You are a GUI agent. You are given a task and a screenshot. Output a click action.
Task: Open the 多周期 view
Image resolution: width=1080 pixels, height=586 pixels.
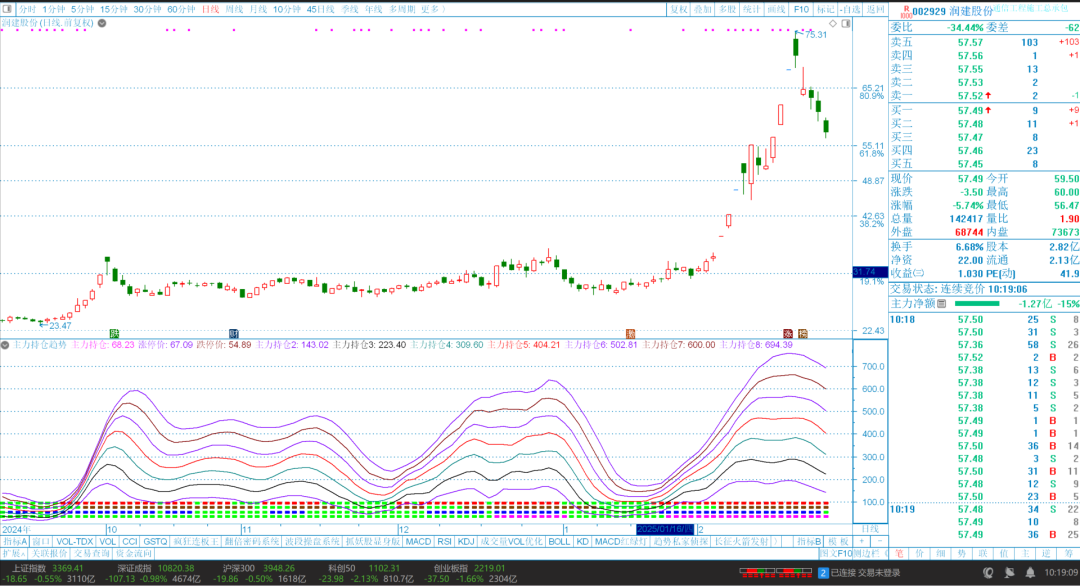click(402, 10)
